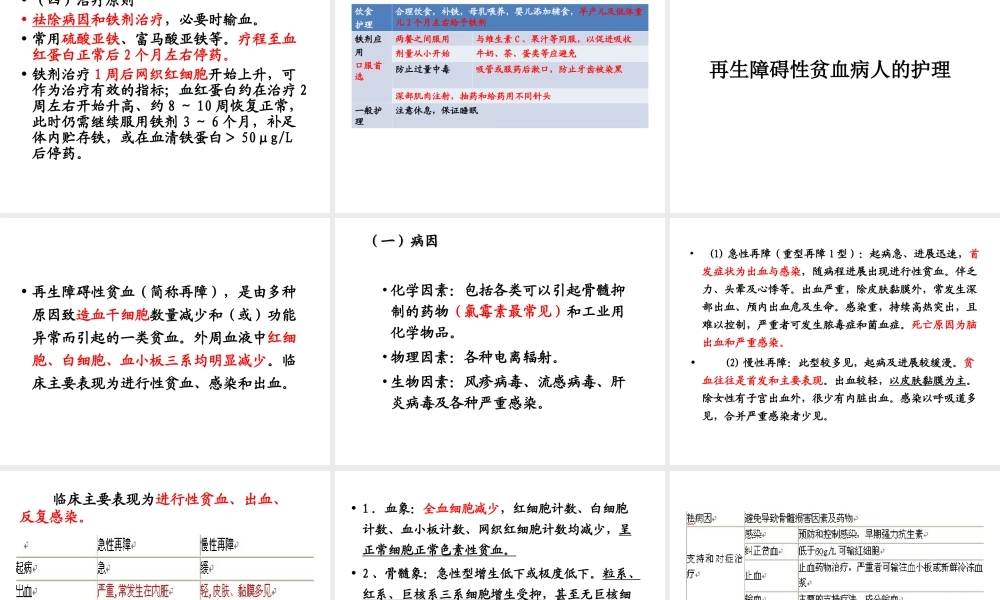Click the red words 造血干细胞
The width and height of the screenshot is (1000, 600).
[x=113, y=314]
